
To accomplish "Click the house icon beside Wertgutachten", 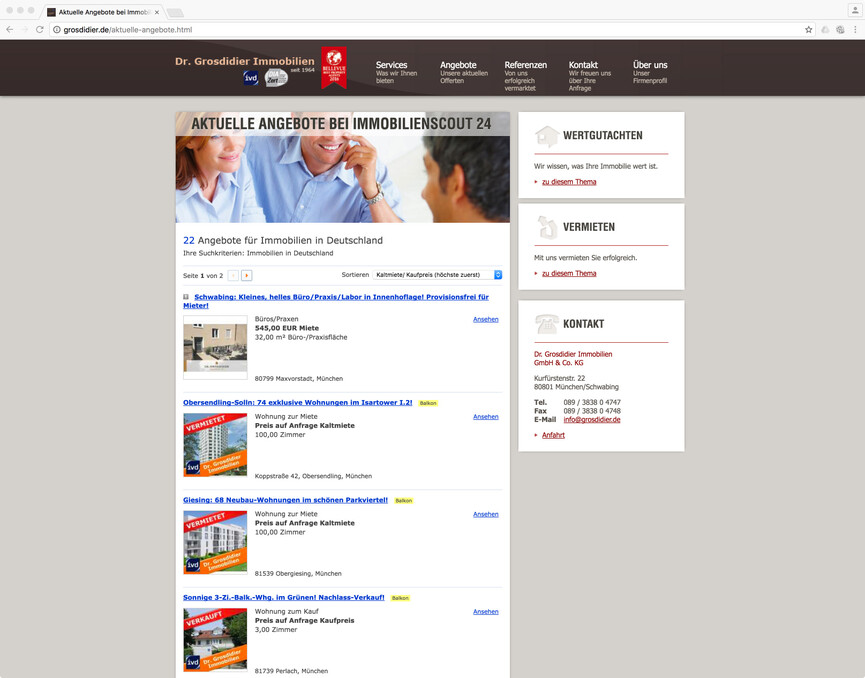I will click(x=546, y=136).
